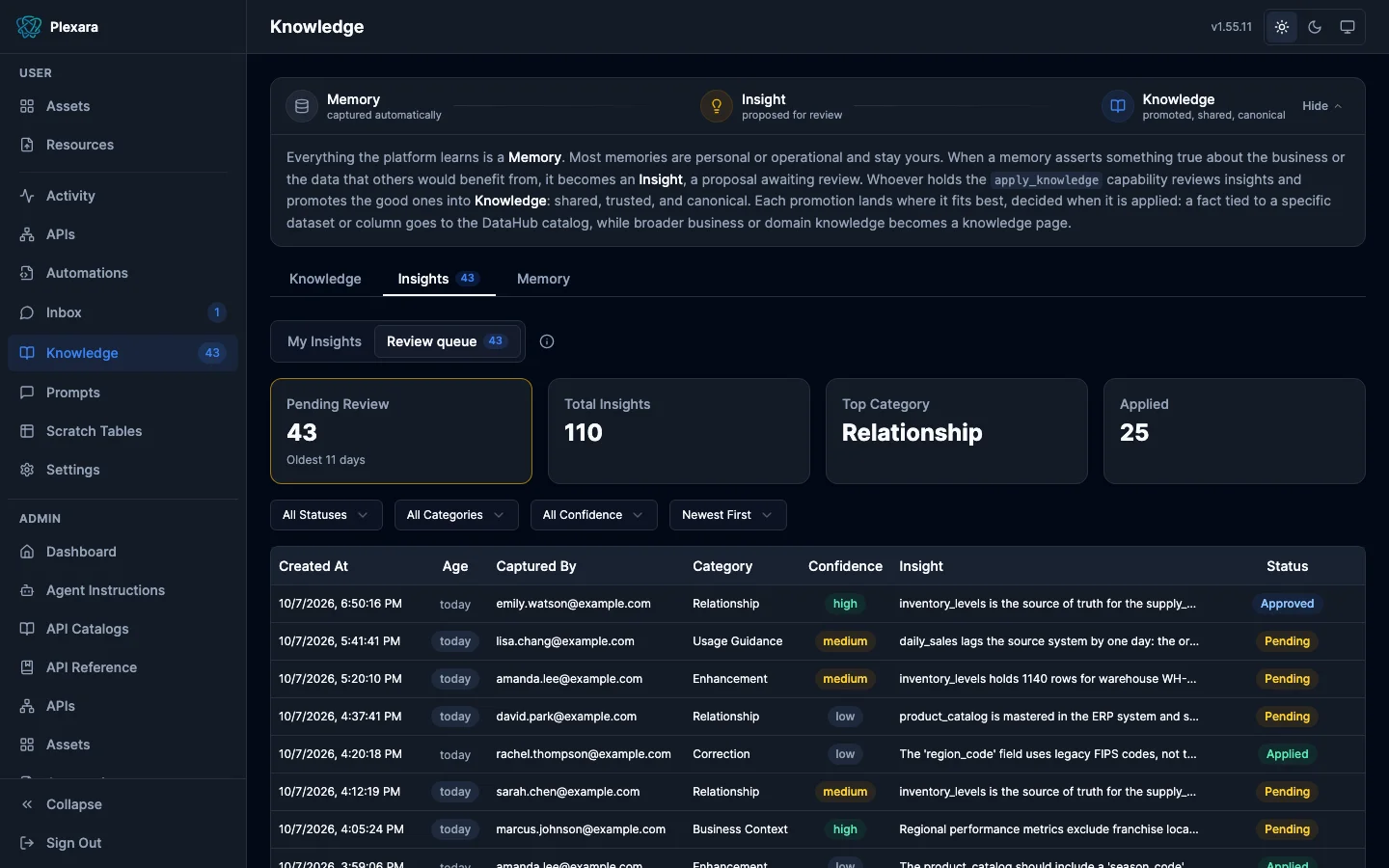Click the Pending Review card
The image size is (1389, 868).
(401, 431)
